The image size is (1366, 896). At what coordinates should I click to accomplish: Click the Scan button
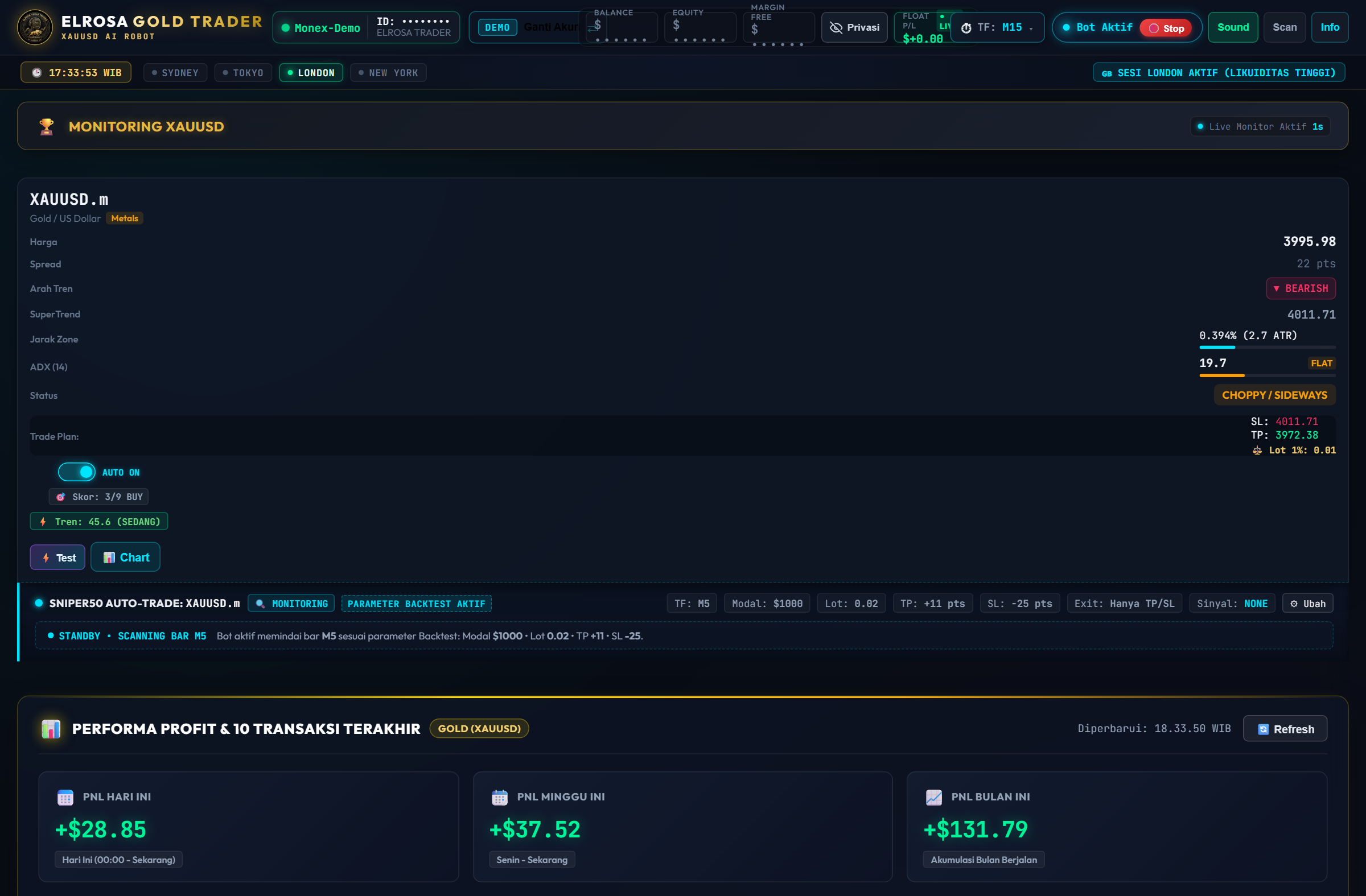pyautogui.click(x=1285, y=27)
